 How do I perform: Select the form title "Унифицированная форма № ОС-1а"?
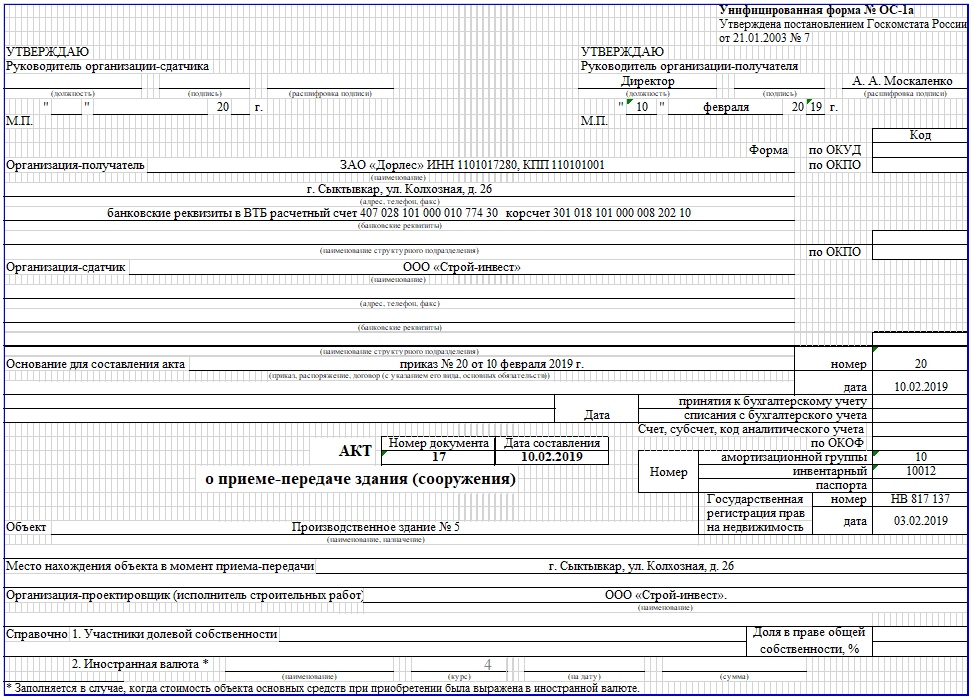pos(816,10)
